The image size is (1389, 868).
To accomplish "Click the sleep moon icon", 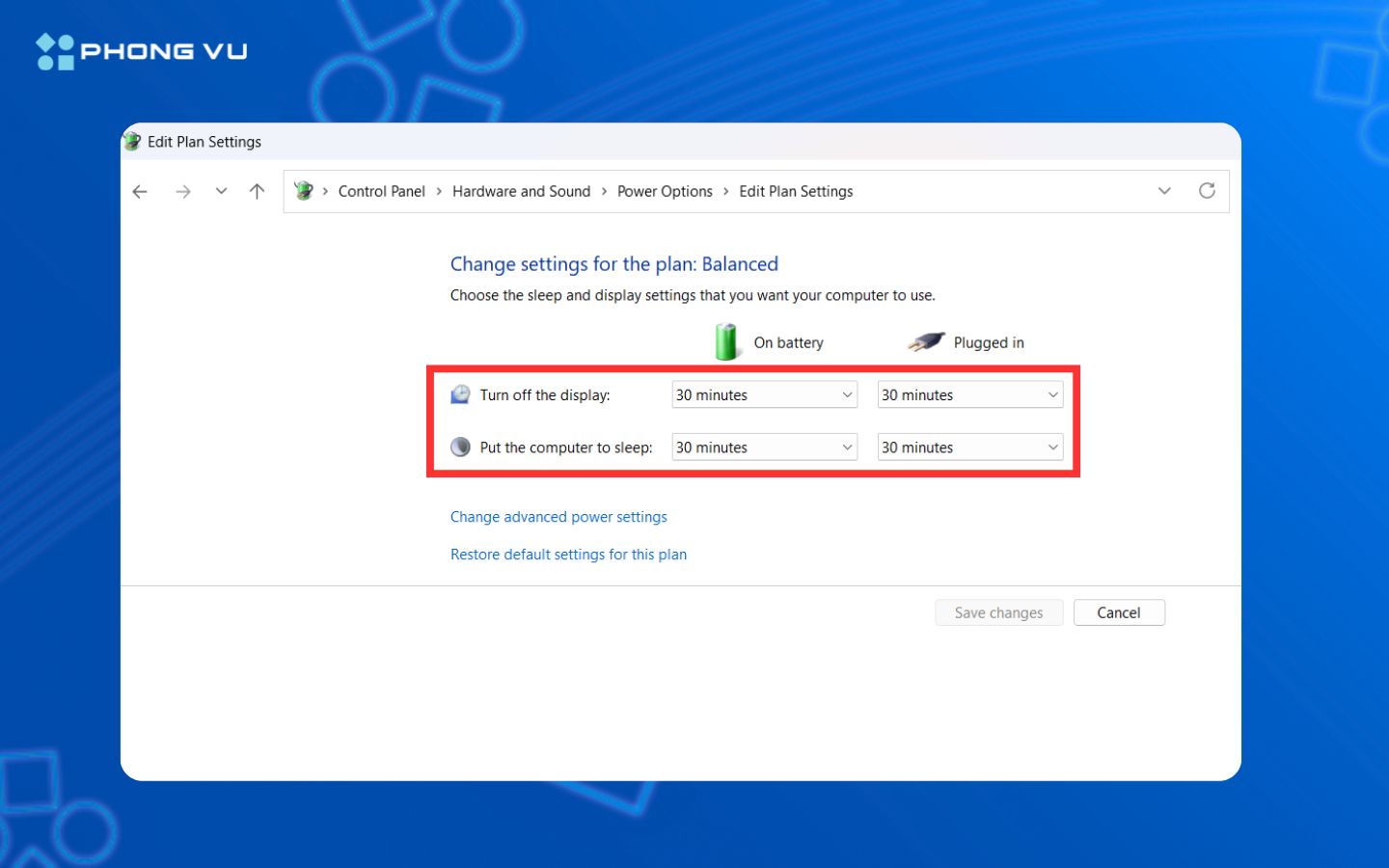I will point(461,448).
